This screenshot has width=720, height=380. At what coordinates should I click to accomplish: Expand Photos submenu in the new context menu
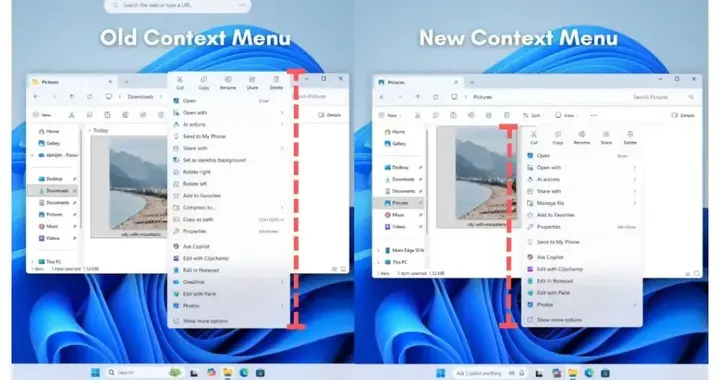point(635,304)
